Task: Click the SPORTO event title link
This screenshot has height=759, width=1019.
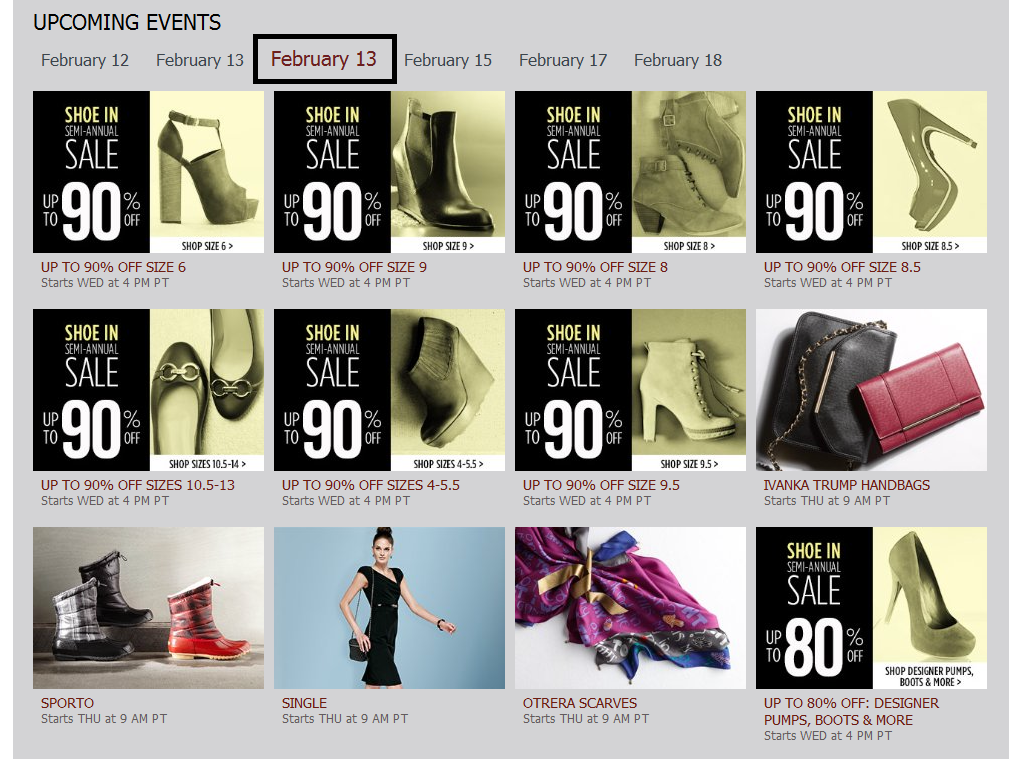Action: (x=68, y=703)
